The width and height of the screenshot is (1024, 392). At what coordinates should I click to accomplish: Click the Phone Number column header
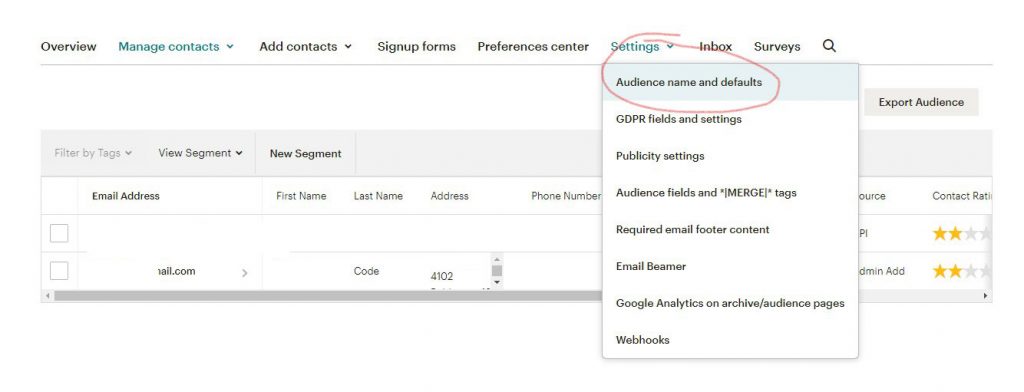click(x=566, y=196)
